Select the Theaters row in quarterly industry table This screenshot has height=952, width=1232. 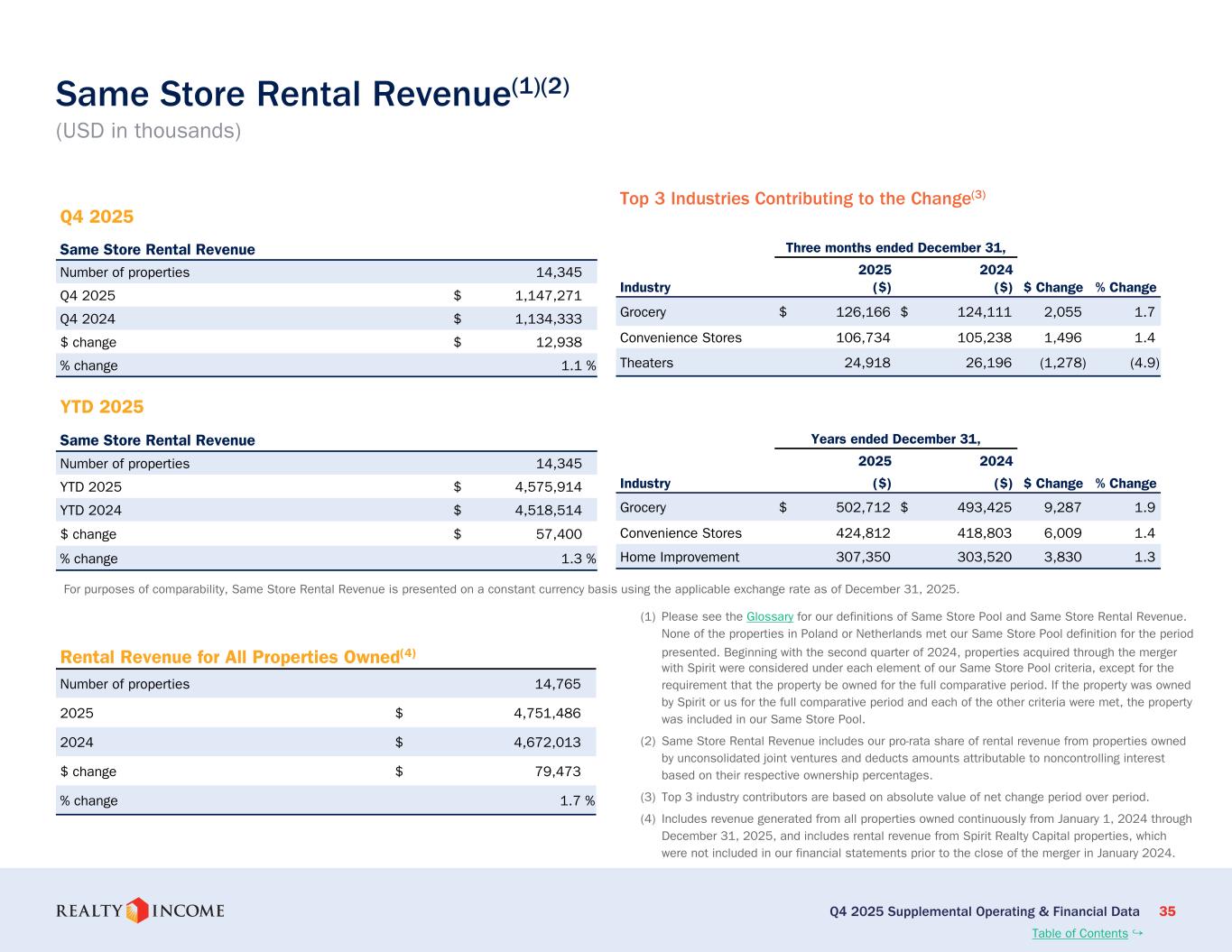click(646, 363)
